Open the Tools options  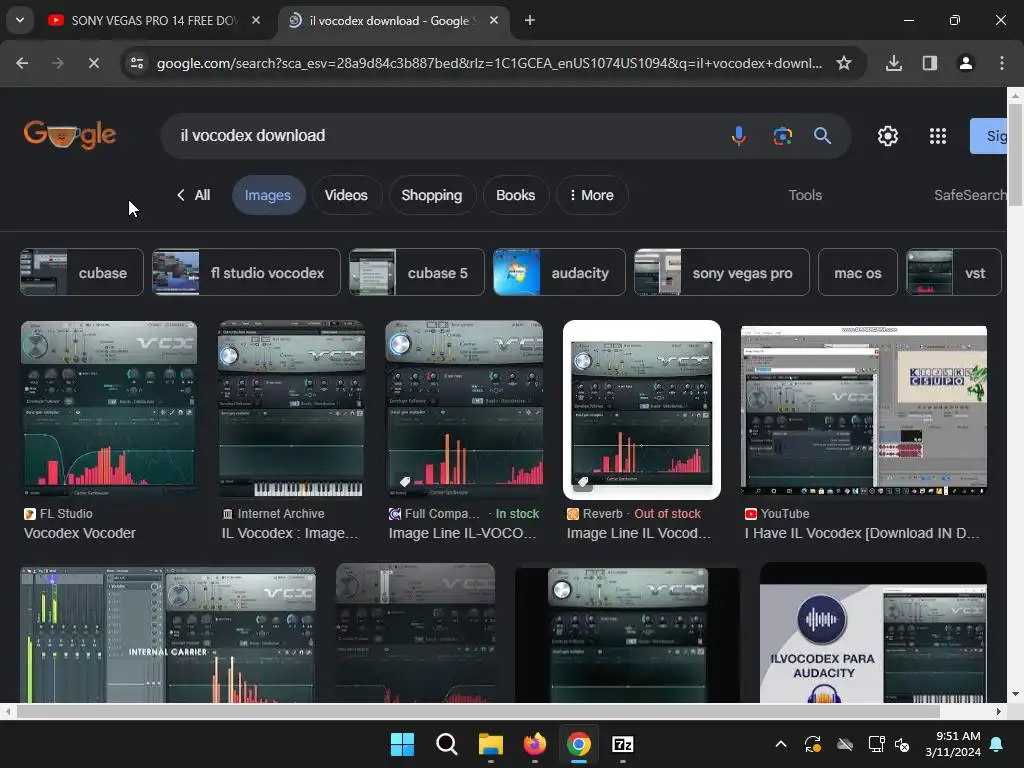click(805, 195)
